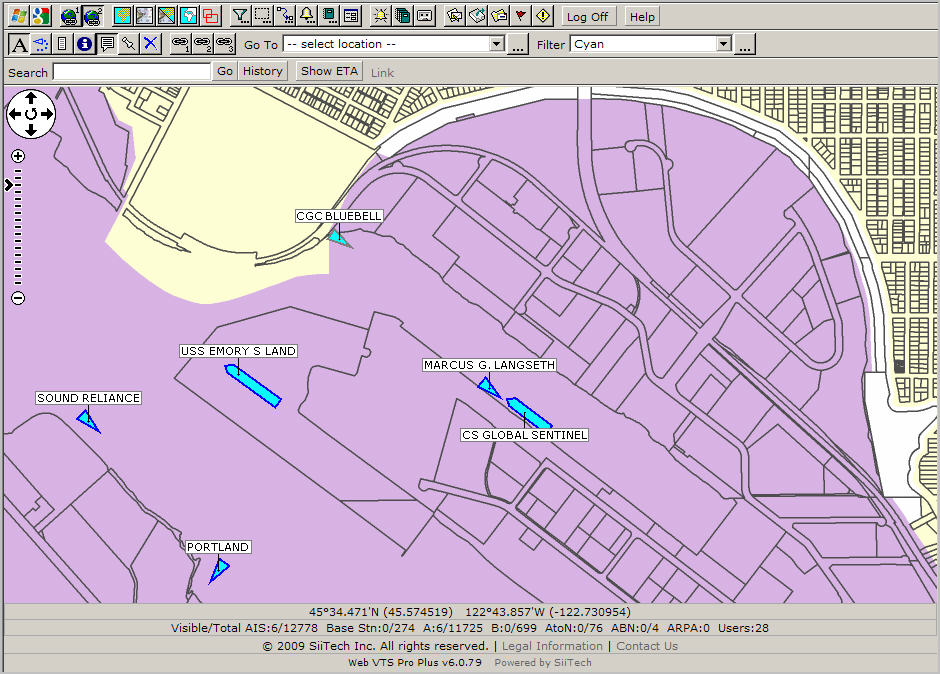The height and width of the screenshot is (674, 940).
Task: Click the zoom level slider position marker
Action: pyautogui.click(x=9, y=185)
